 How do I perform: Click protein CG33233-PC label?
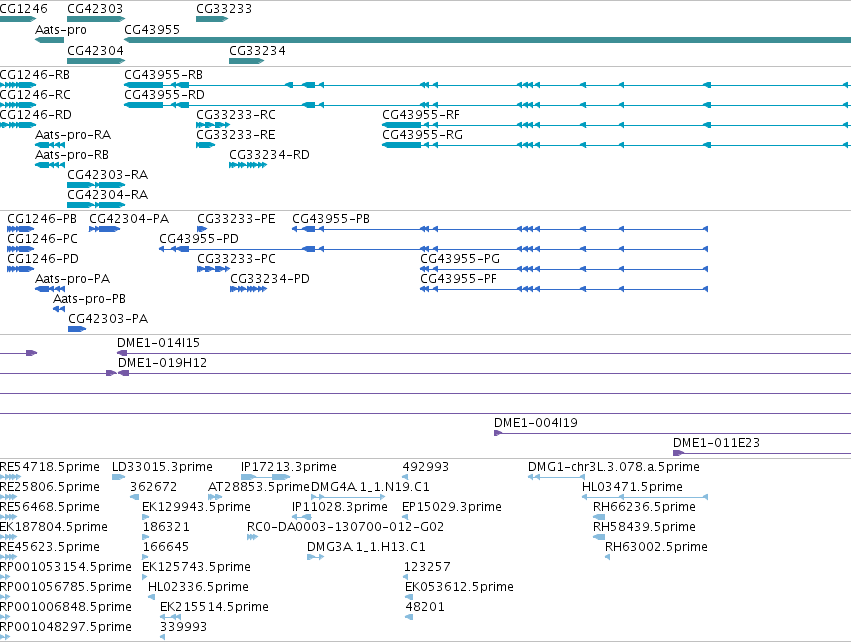pyautogui.click(x=236, y=259)
